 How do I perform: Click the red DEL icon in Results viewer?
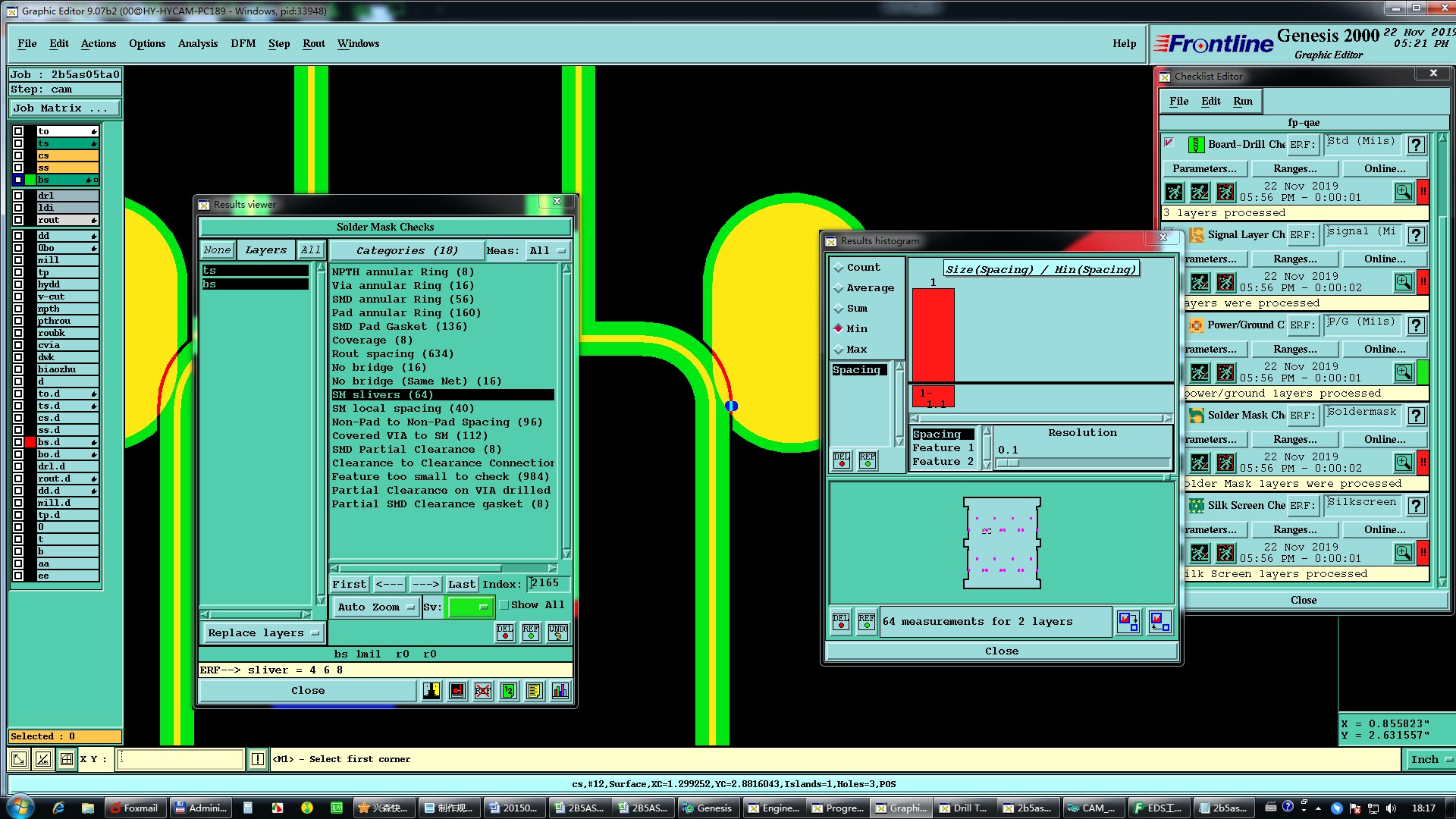coord(505,632)
